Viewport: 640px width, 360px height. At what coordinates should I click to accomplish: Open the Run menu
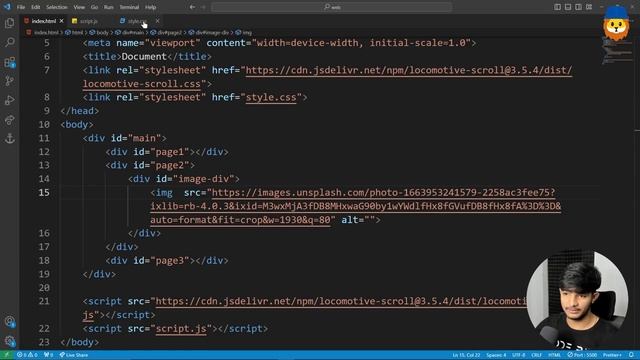coord(109,7)
